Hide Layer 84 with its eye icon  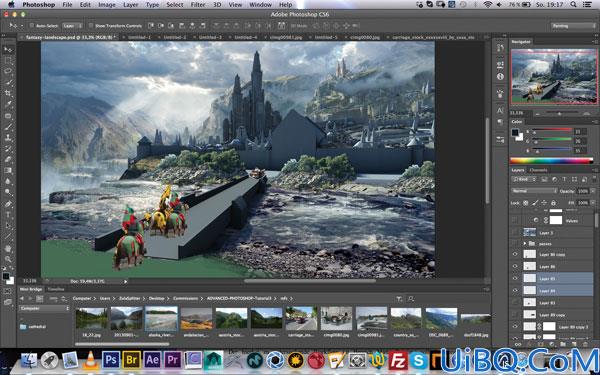pos(515,290)
